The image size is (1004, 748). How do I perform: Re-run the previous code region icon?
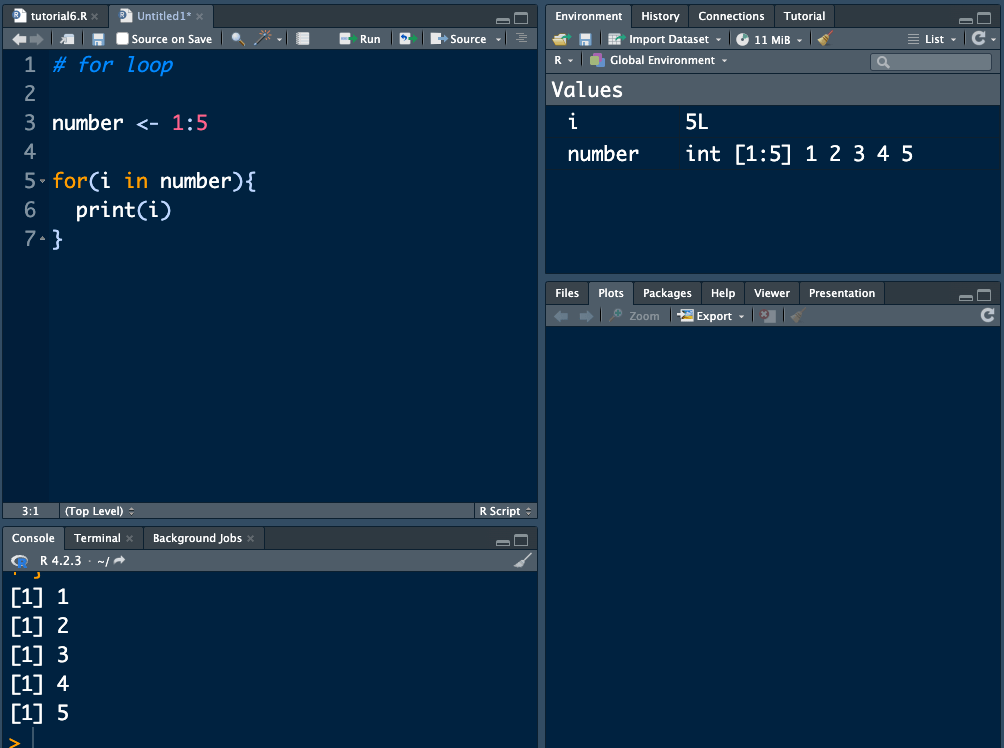[407, 39]
